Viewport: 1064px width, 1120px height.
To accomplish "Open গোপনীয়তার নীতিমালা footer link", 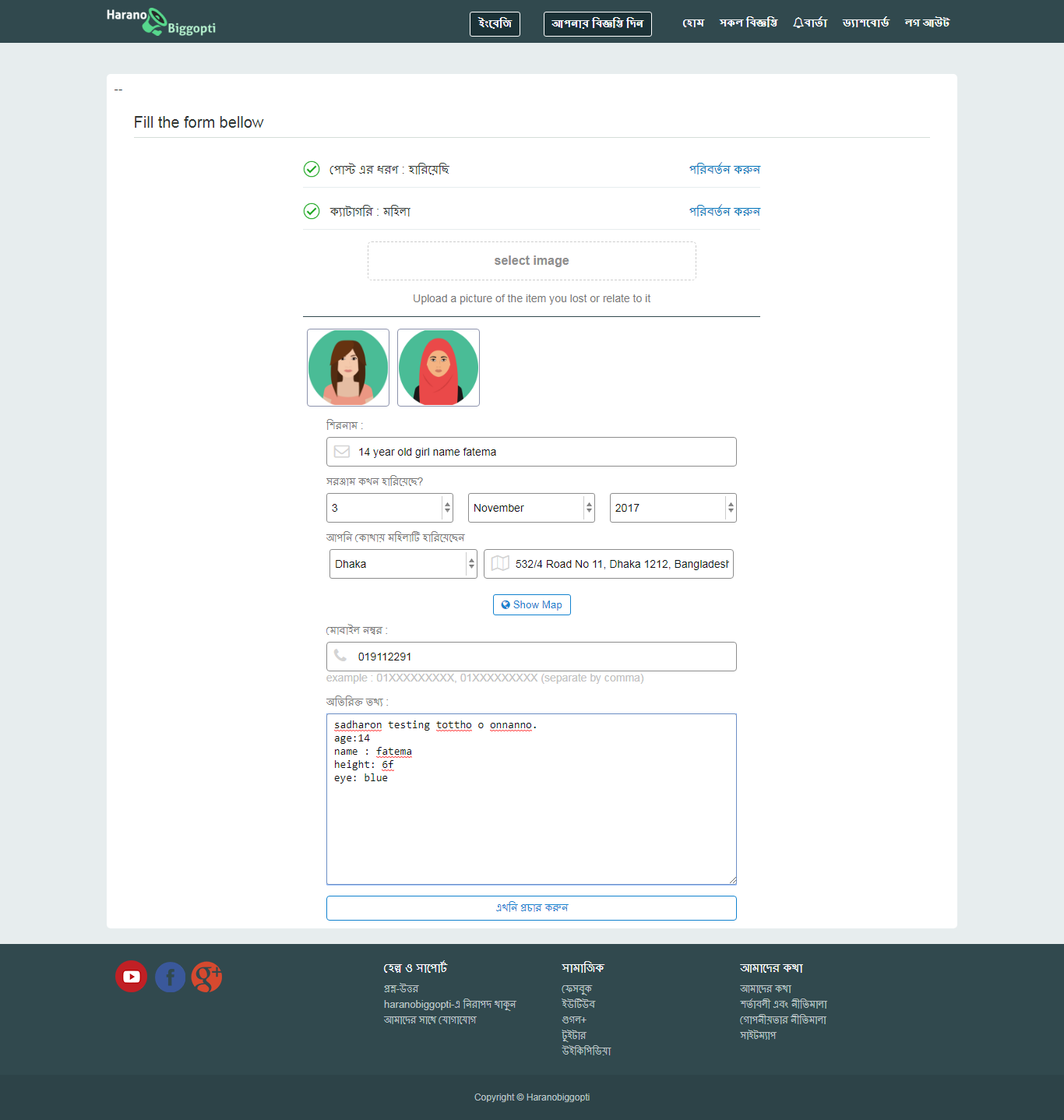I will [x=784, y=1020].
